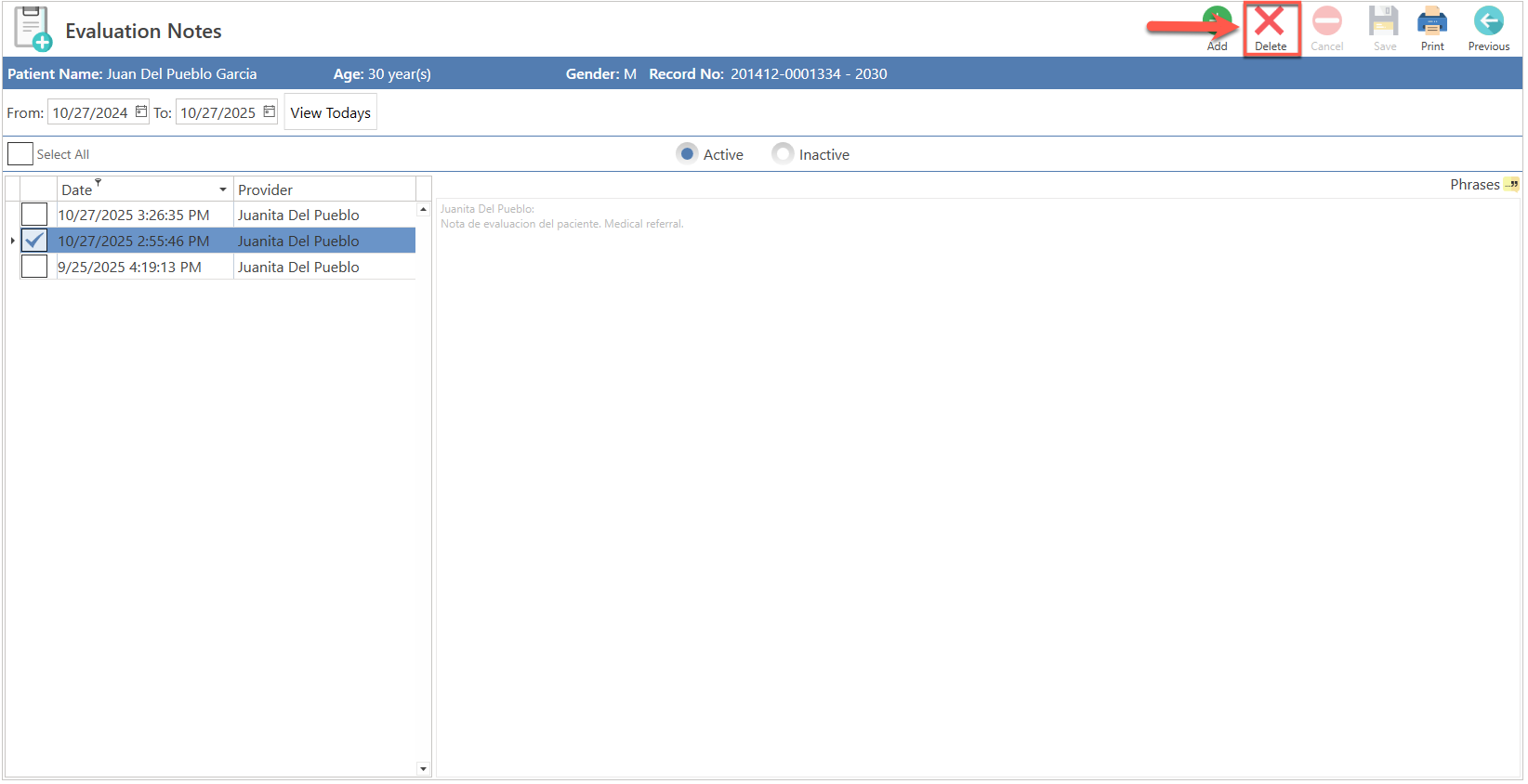This screenshot has width=1528, height=784.
Task: Click the Cancel toolbar icon
Action: click(1326, 29)
